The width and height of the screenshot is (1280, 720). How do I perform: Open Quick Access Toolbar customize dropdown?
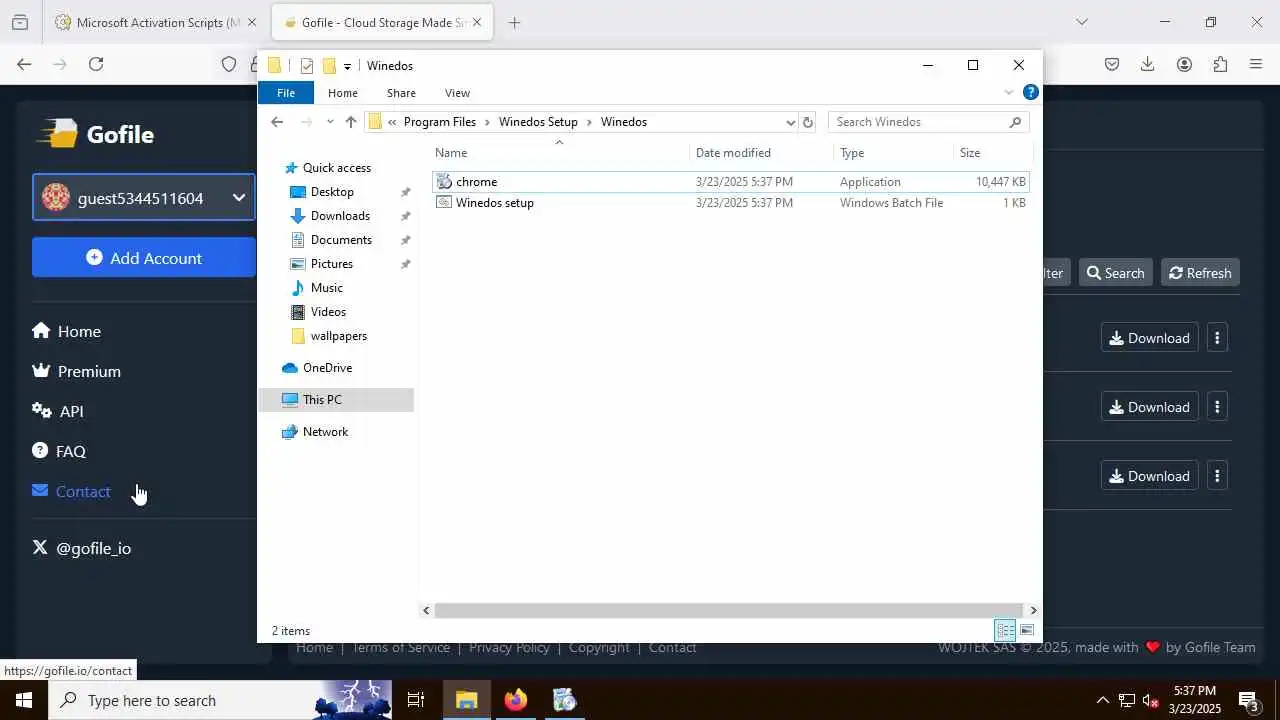[x=347, y=66]
